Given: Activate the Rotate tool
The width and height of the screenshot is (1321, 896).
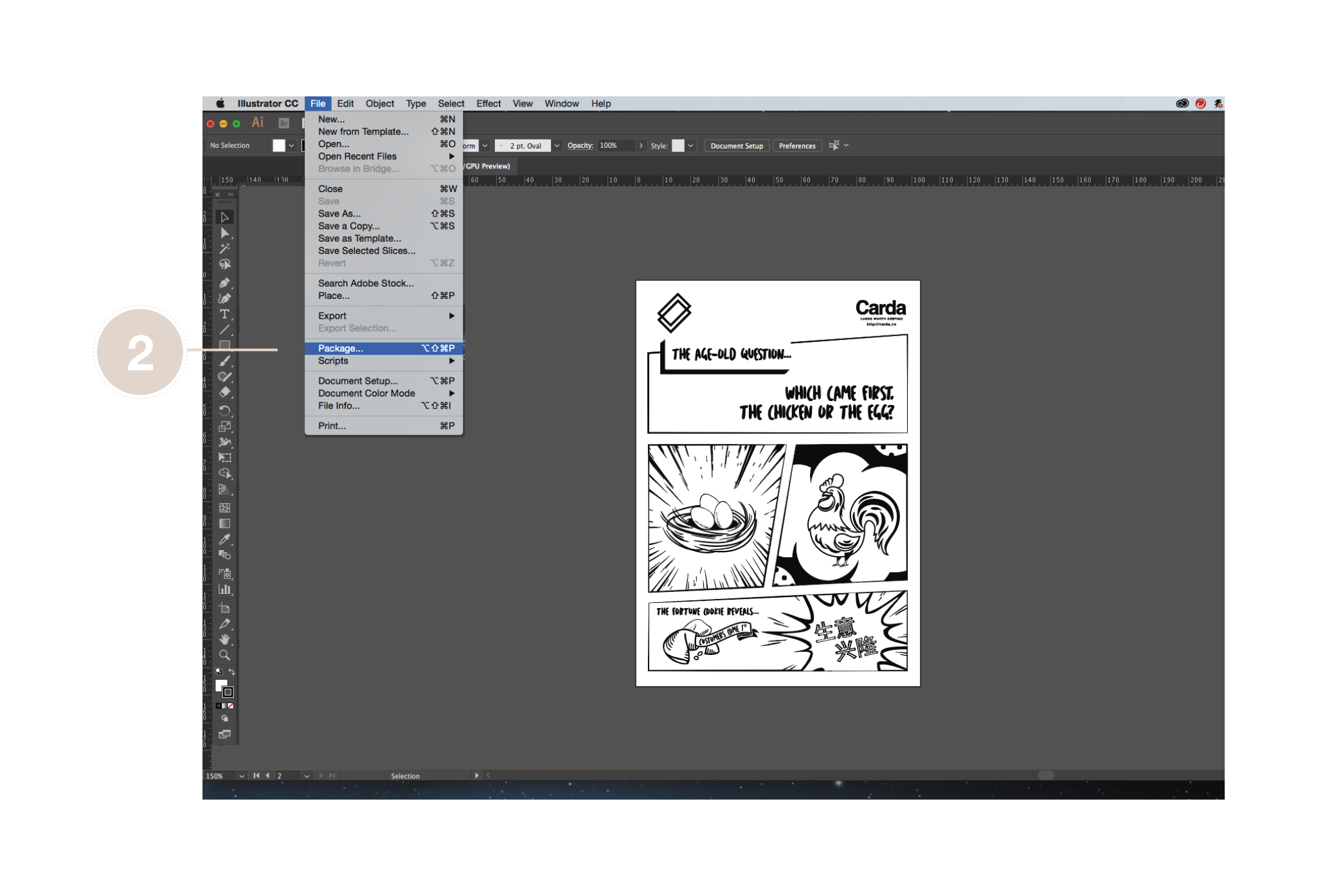Looking at the screenshot, I should coord(224,411).
